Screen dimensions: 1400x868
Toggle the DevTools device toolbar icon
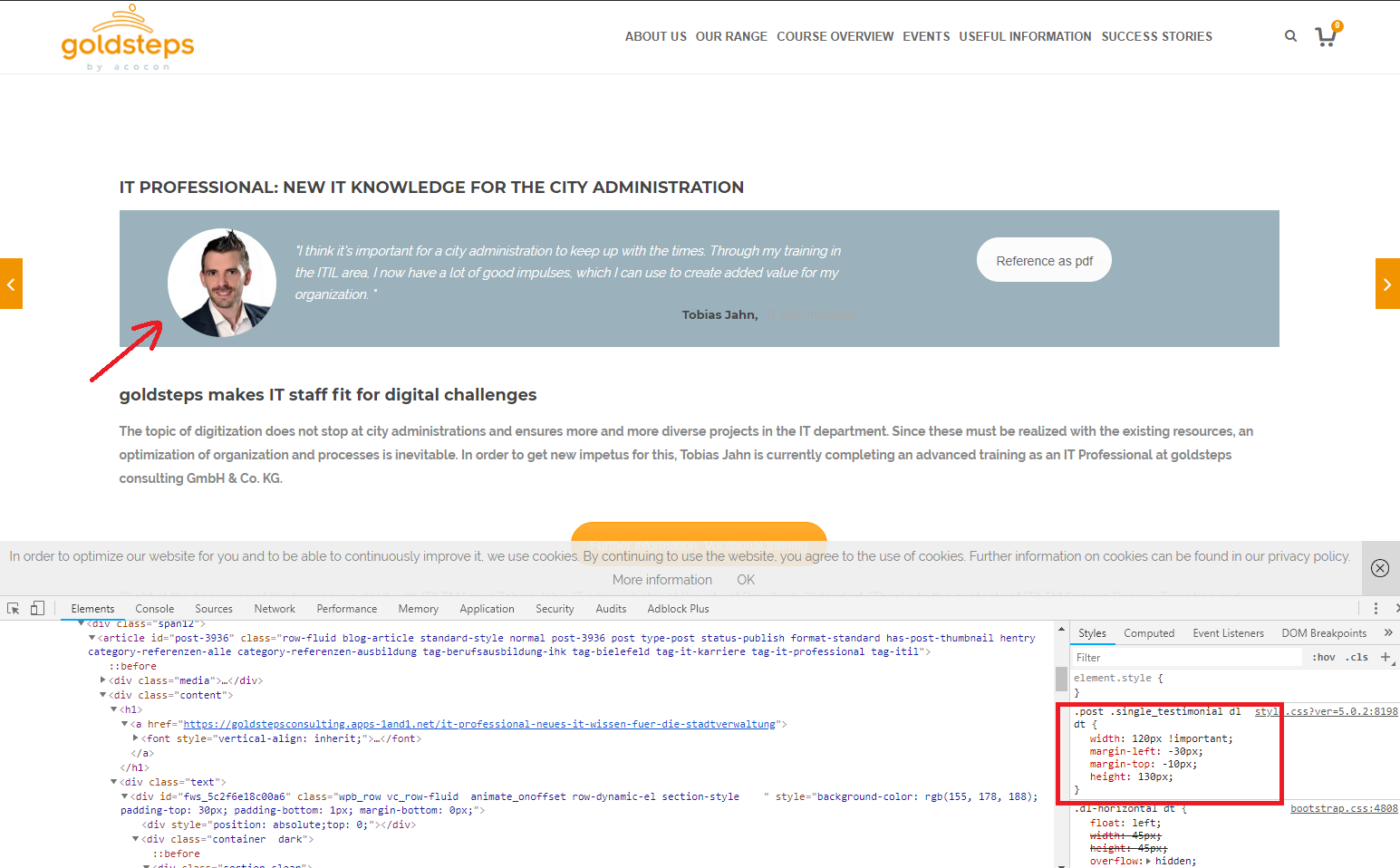click(x=37, y=609)
